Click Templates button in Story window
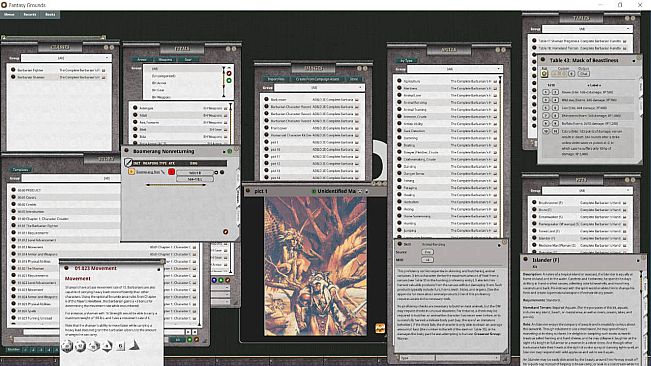Viewport: 651px width, 366px height. click(20, 169)
